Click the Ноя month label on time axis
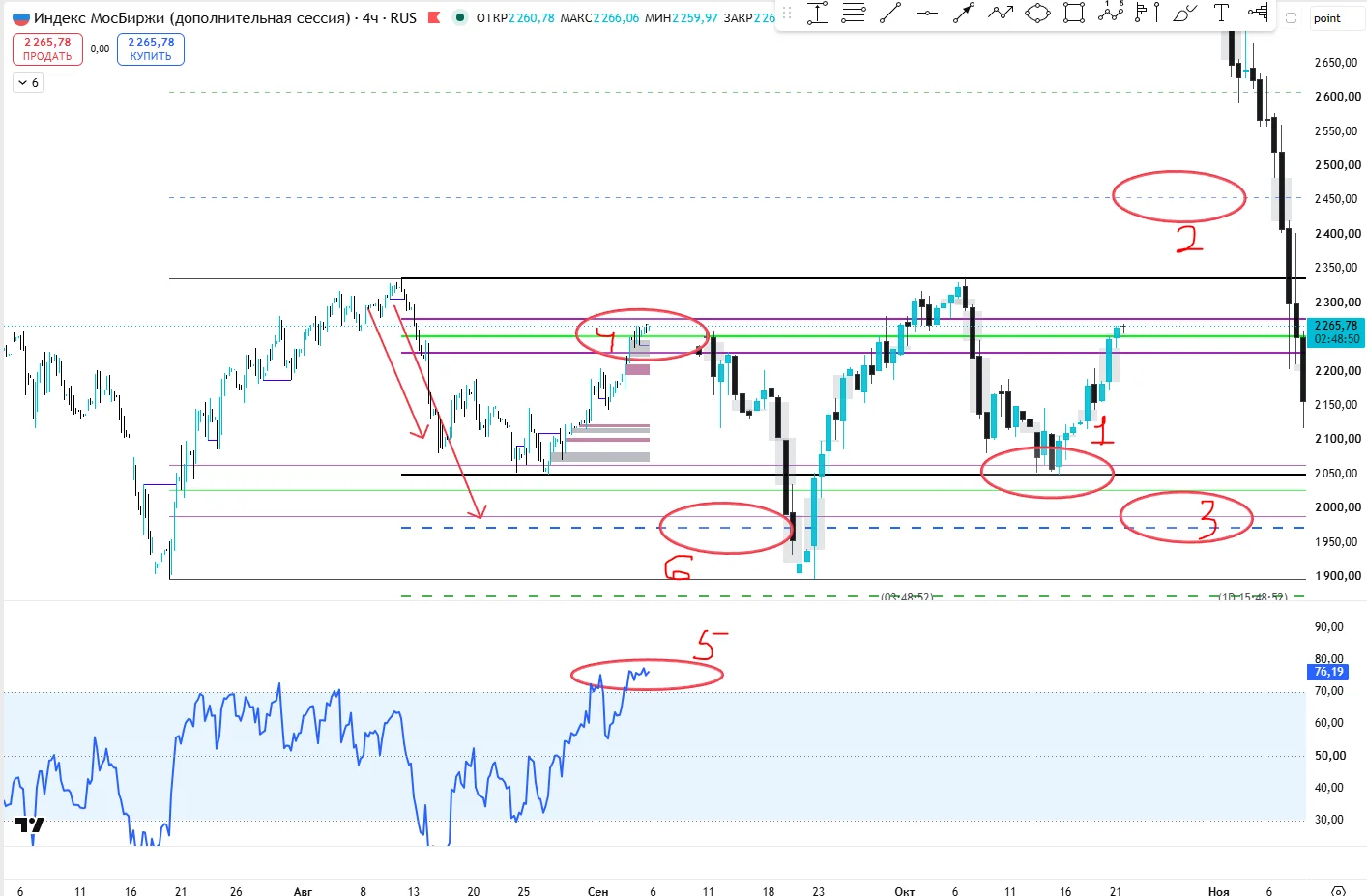Viewport: 1367px width, 896px height. tap(1218, 891)
